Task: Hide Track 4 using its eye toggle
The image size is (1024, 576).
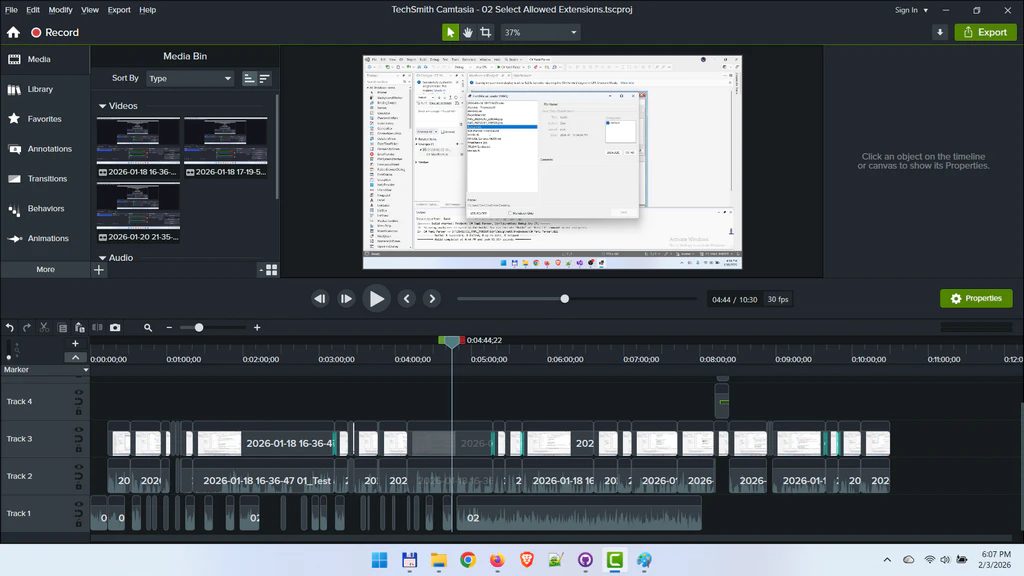Action: point(78,391)
